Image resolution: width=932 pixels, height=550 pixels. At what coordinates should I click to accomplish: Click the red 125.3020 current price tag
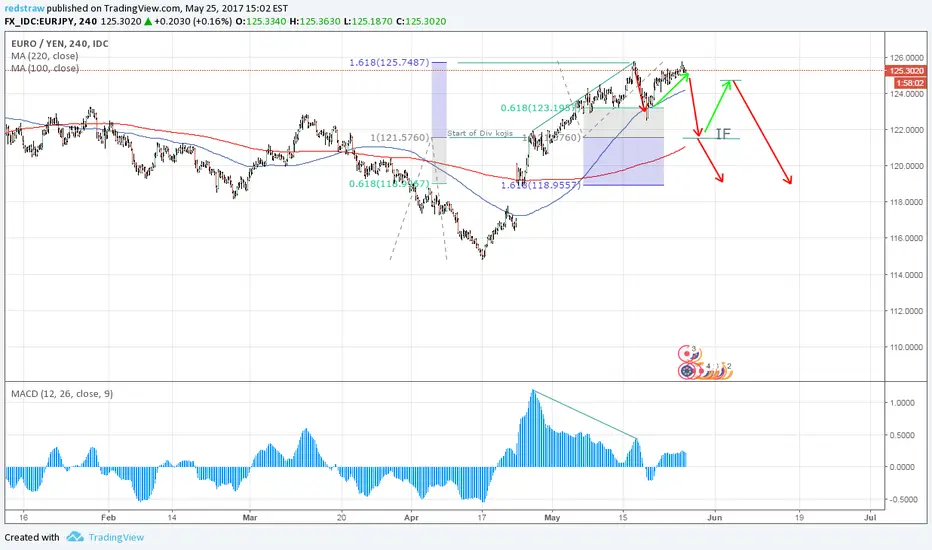905,71
